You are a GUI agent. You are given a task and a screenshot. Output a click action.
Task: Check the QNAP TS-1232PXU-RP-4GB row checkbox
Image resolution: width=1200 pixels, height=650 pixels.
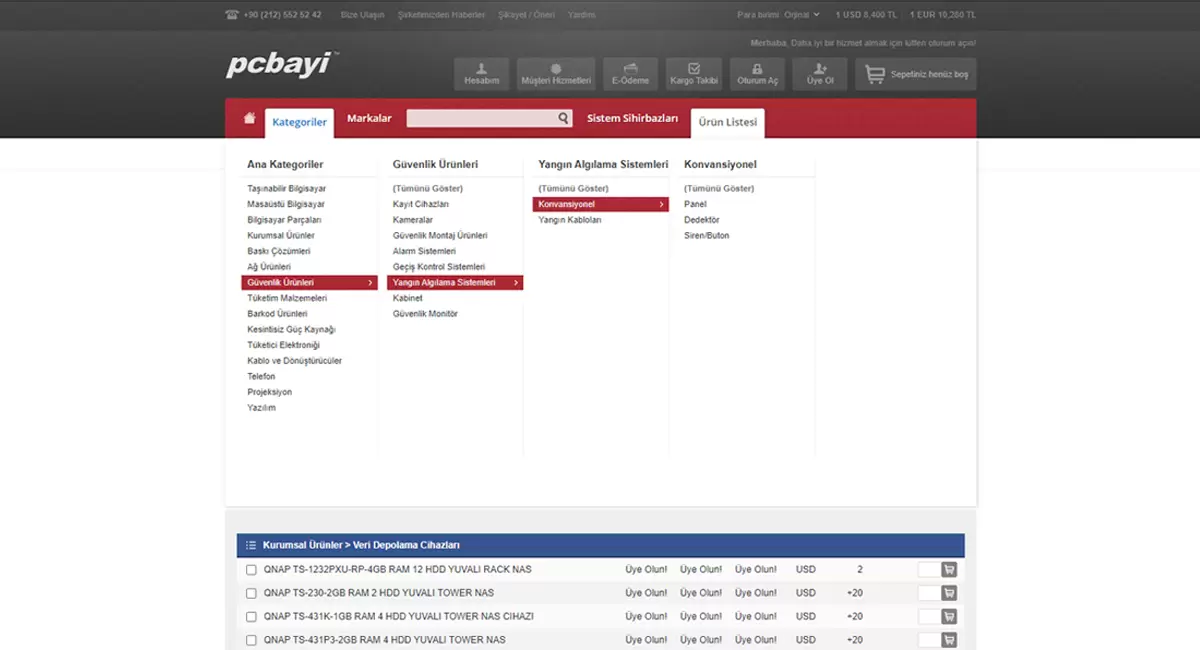(x=251, y=570)
